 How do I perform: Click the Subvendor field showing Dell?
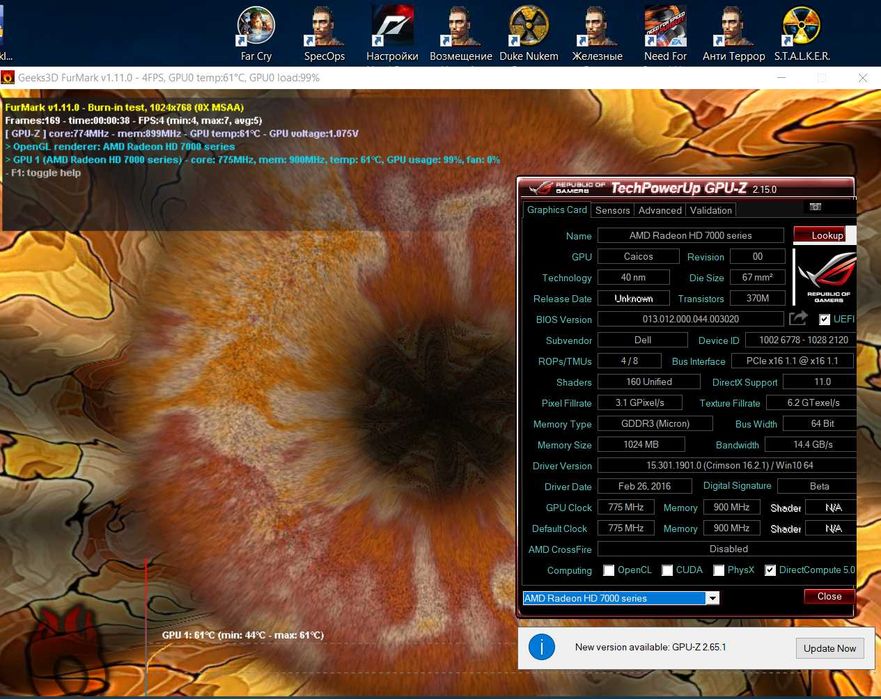point(642,340)
